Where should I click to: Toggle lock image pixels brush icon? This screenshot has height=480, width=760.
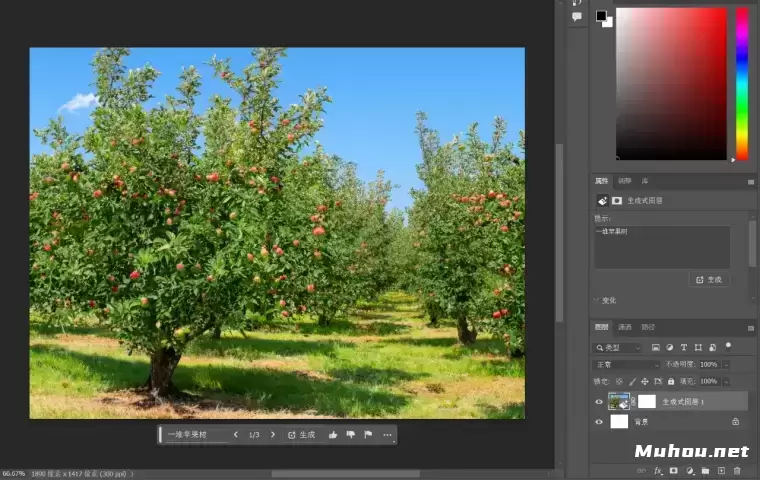pyautogui.click(x=632, y=382)
